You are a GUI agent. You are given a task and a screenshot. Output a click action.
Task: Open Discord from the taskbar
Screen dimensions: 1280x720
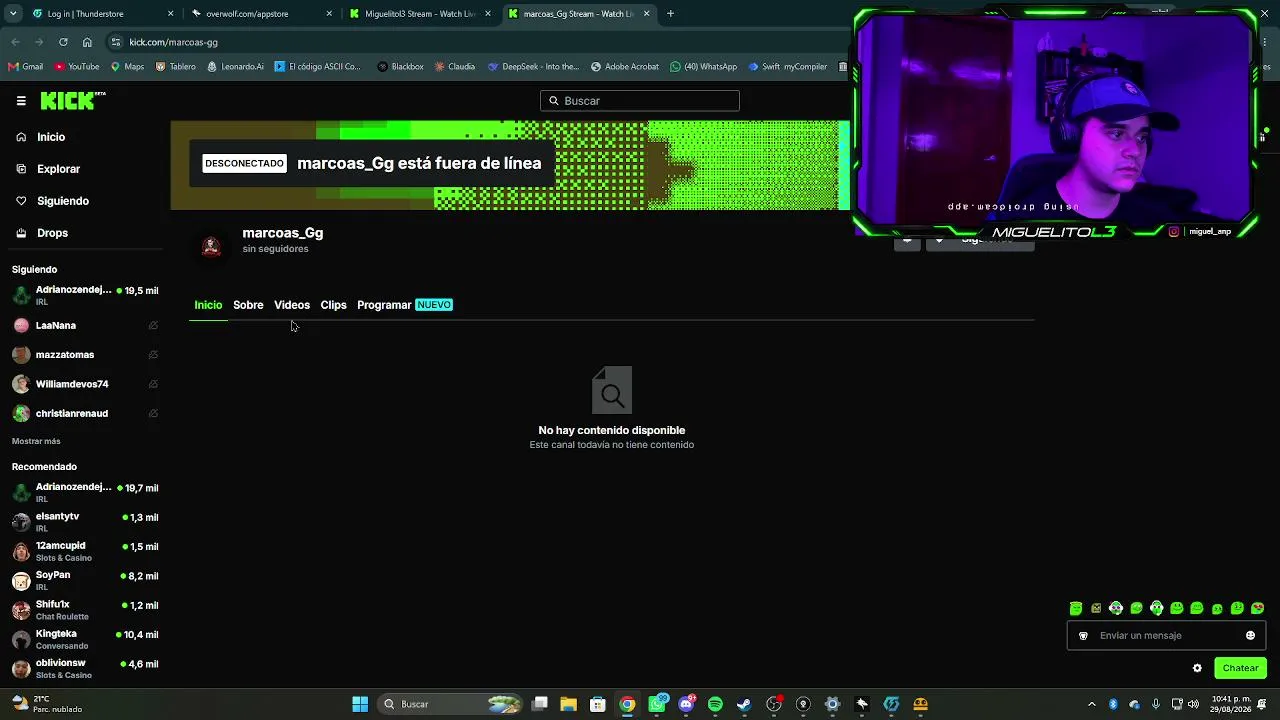point(686,704)
